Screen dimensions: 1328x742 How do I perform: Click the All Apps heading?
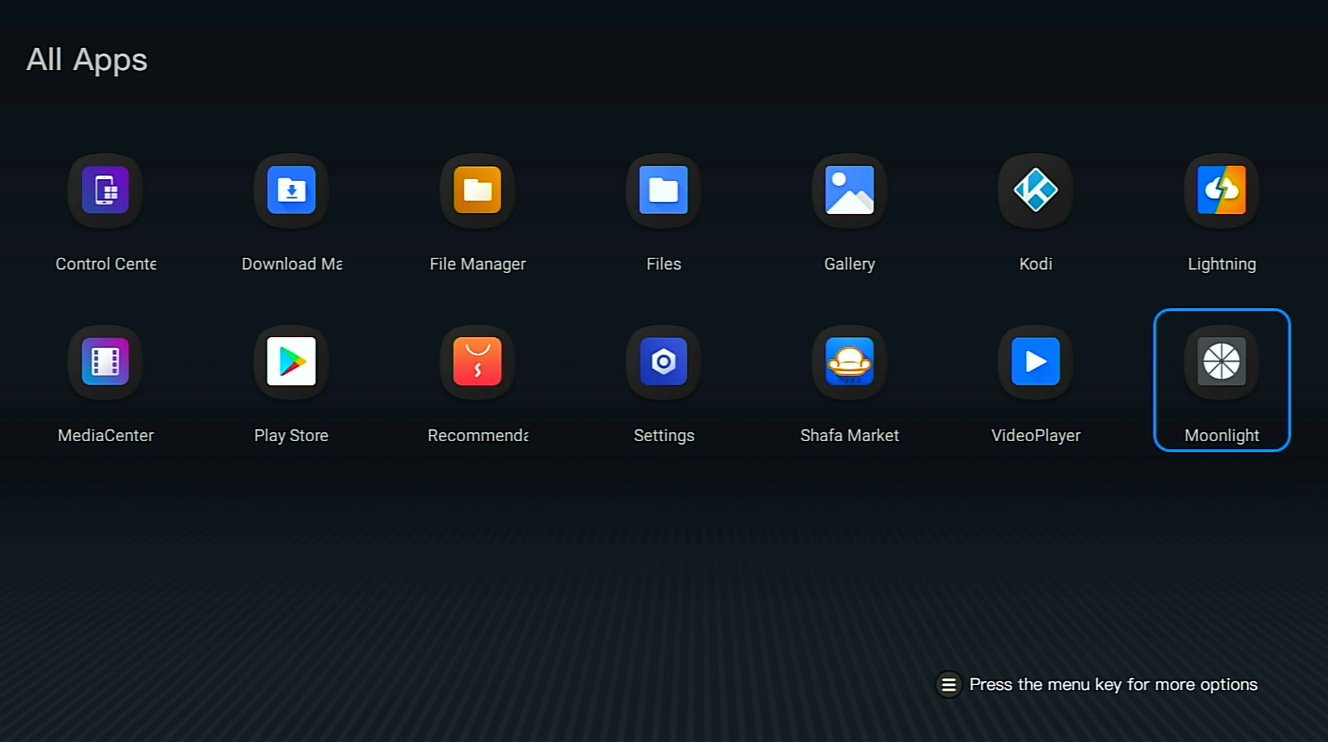[x=87, y=60]
